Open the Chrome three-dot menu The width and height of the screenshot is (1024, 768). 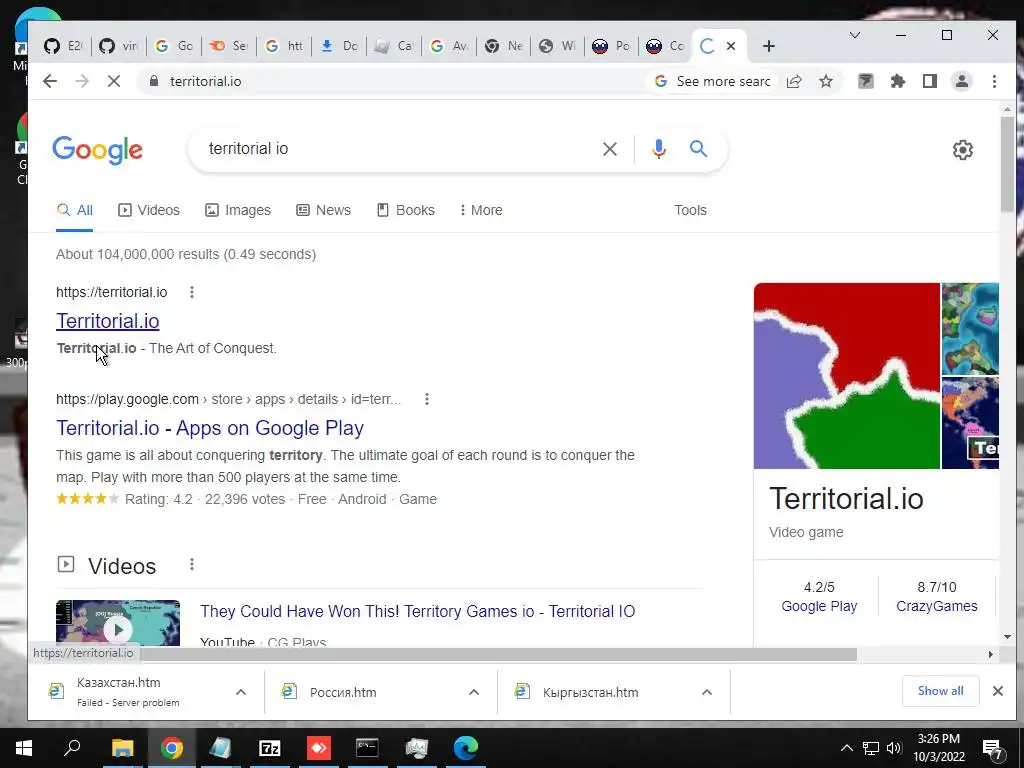click(x=994, y=81)
